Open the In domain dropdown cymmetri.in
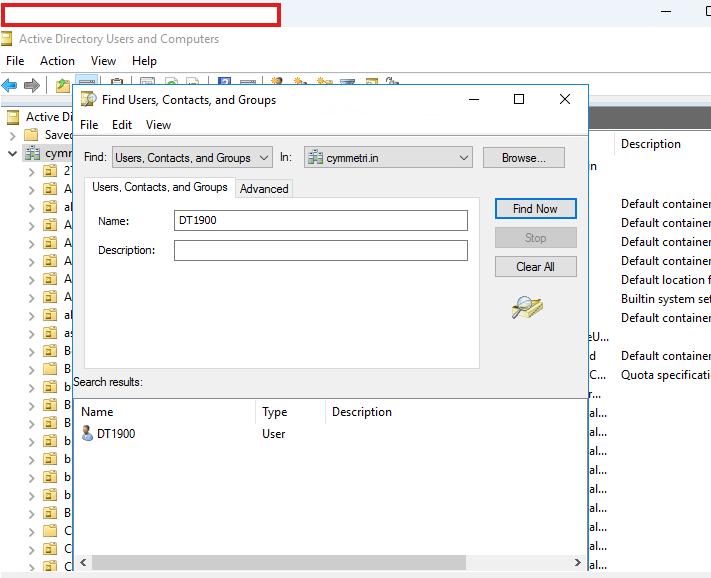 click(388, 157)
